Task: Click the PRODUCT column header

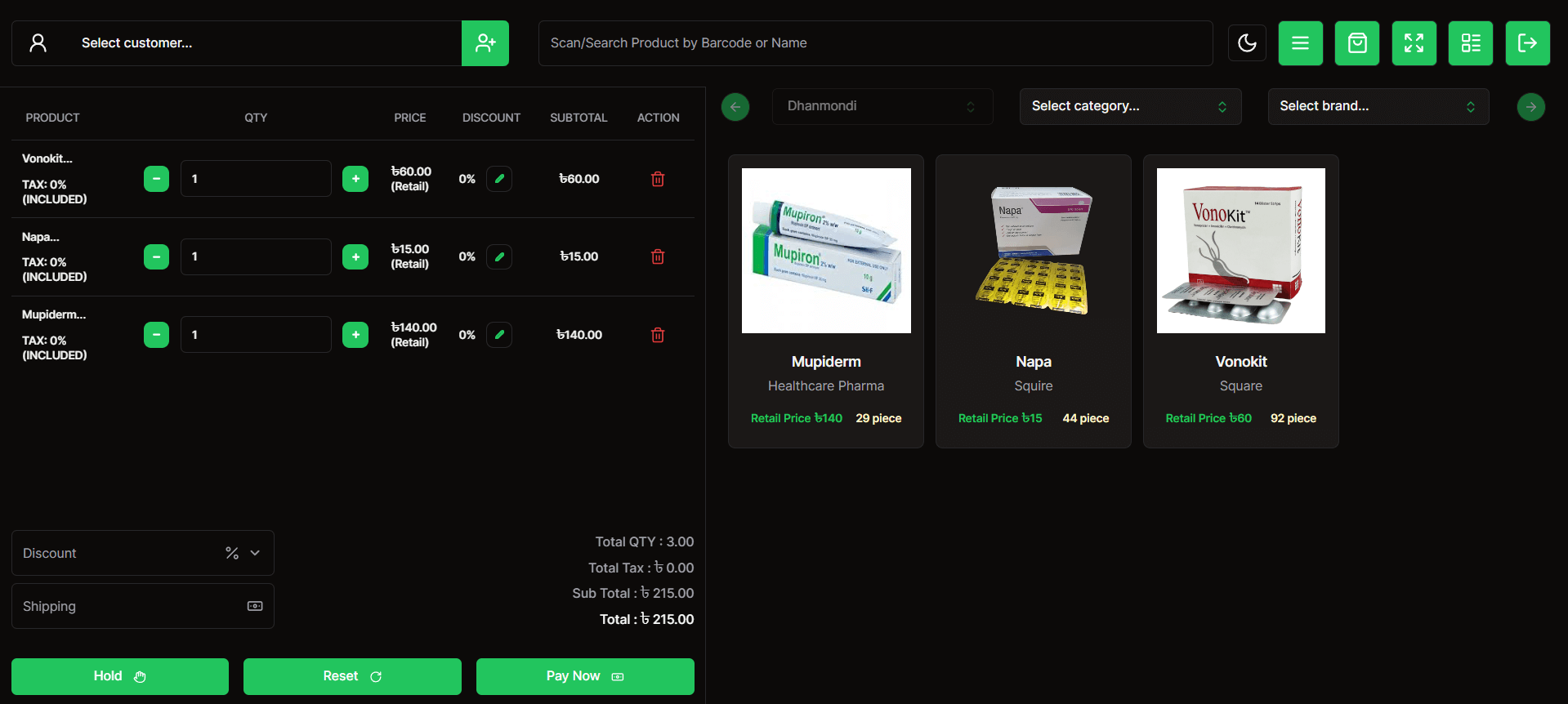Action: click(x=52, y=118)
